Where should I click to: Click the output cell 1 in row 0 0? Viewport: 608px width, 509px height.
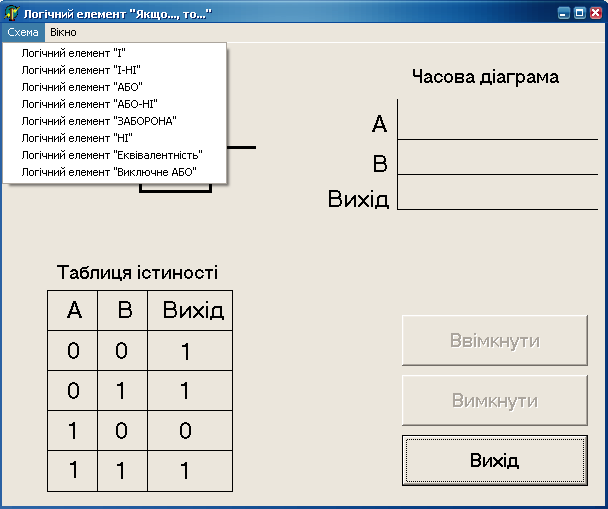pyautogui.click(x=190, y=350)
